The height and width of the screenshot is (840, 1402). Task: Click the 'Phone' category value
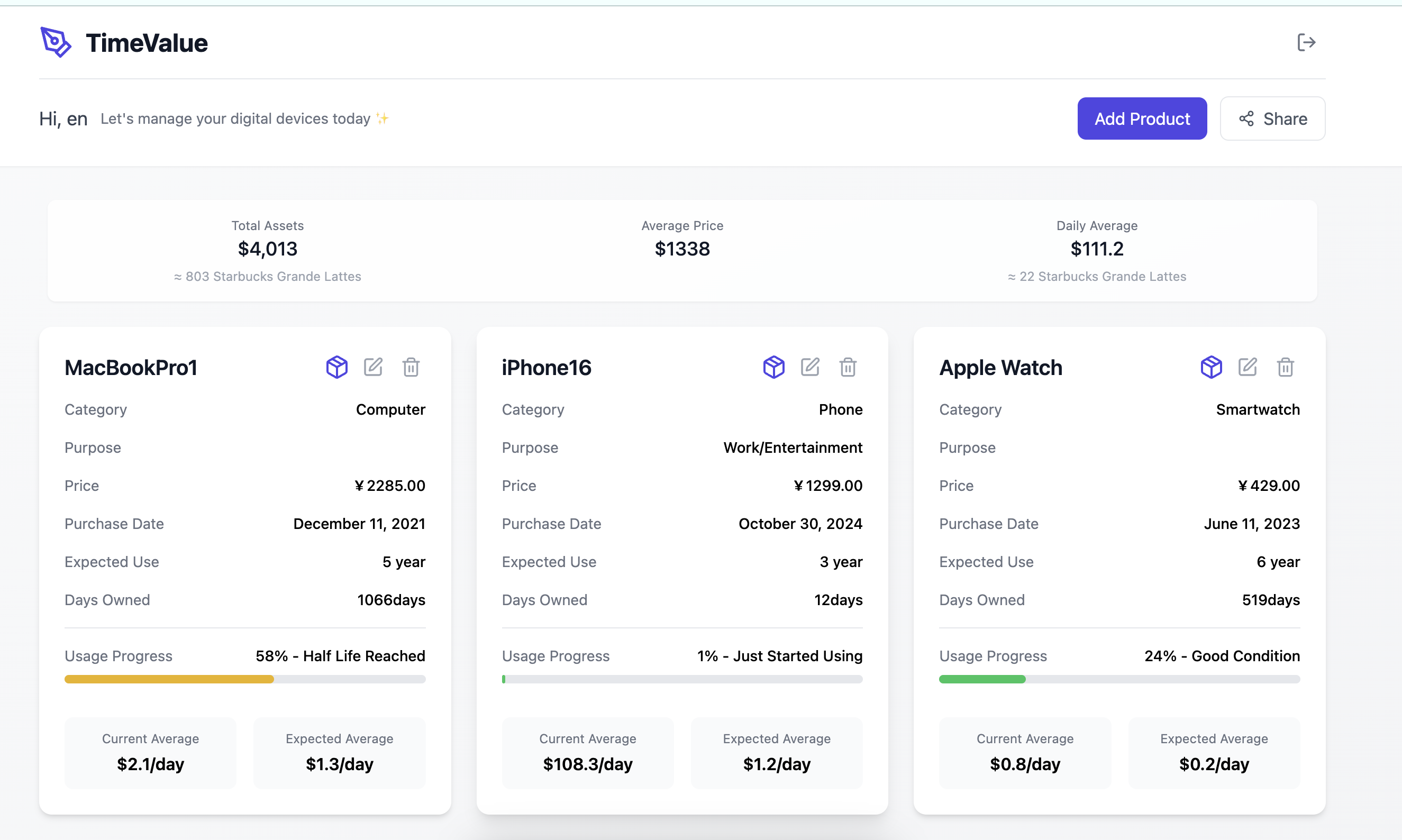tap(841, 410)
